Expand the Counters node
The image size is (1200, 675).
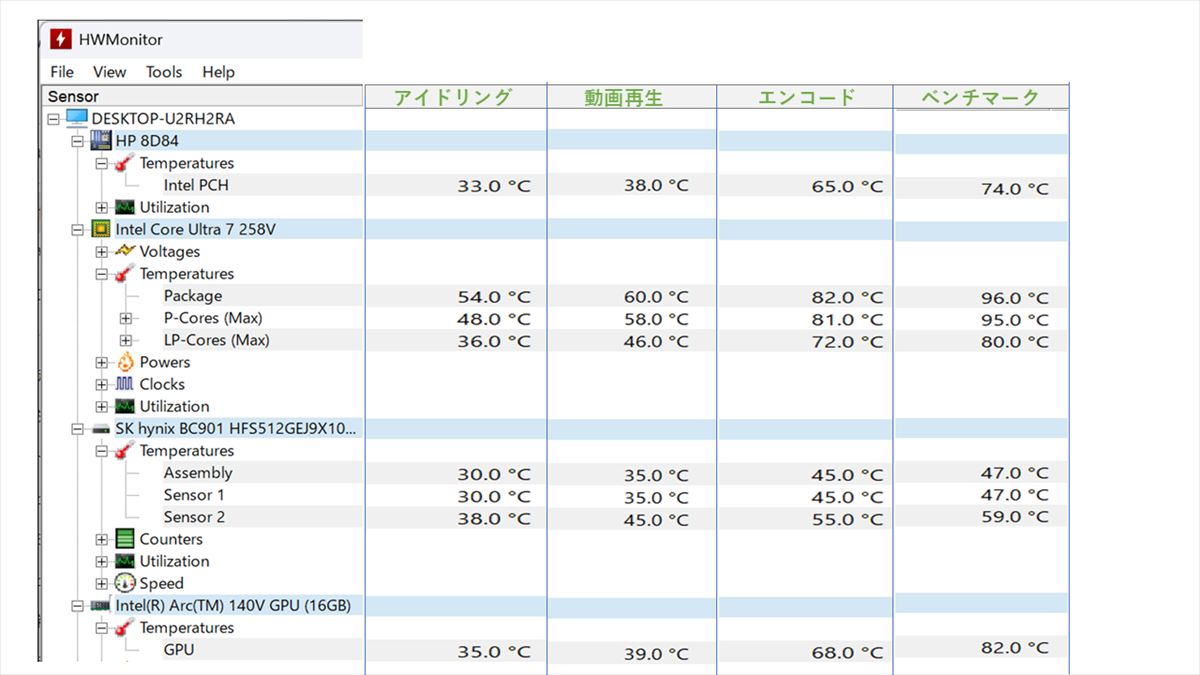[x=102, y=539]
